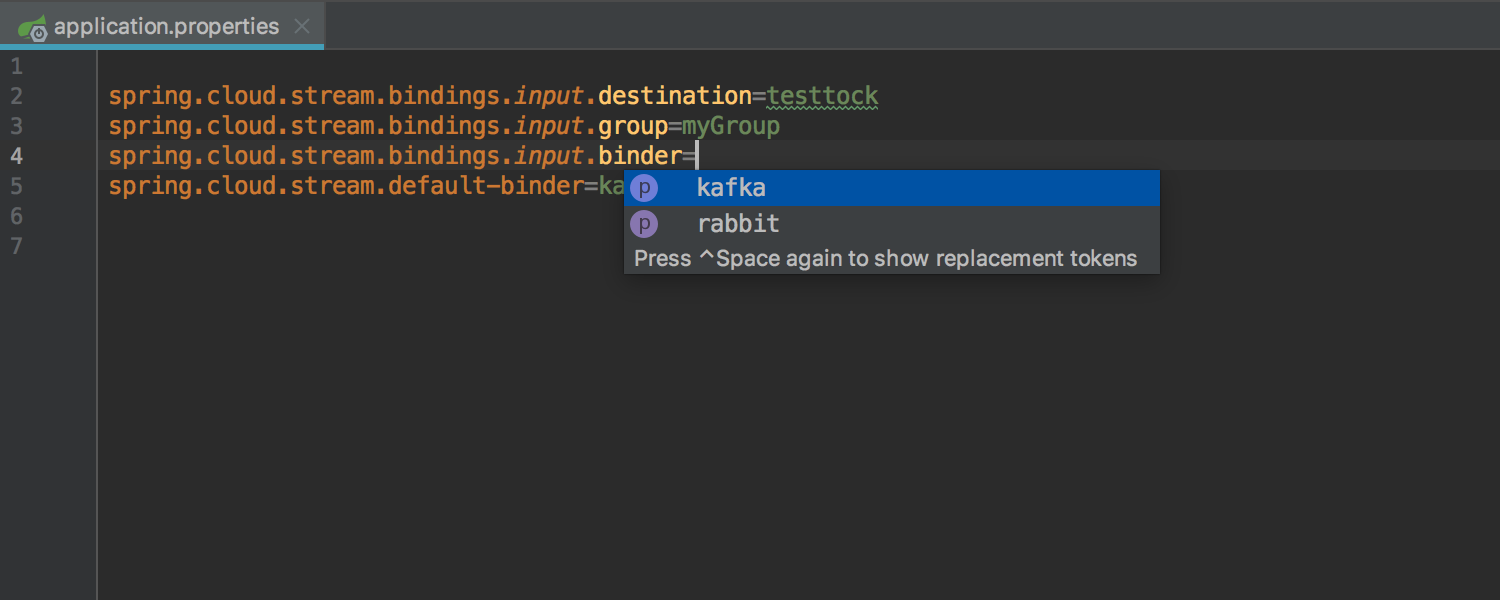Click the italic input segment on line 3
This screenshot has width=1500, height=600.
point(549,127)
